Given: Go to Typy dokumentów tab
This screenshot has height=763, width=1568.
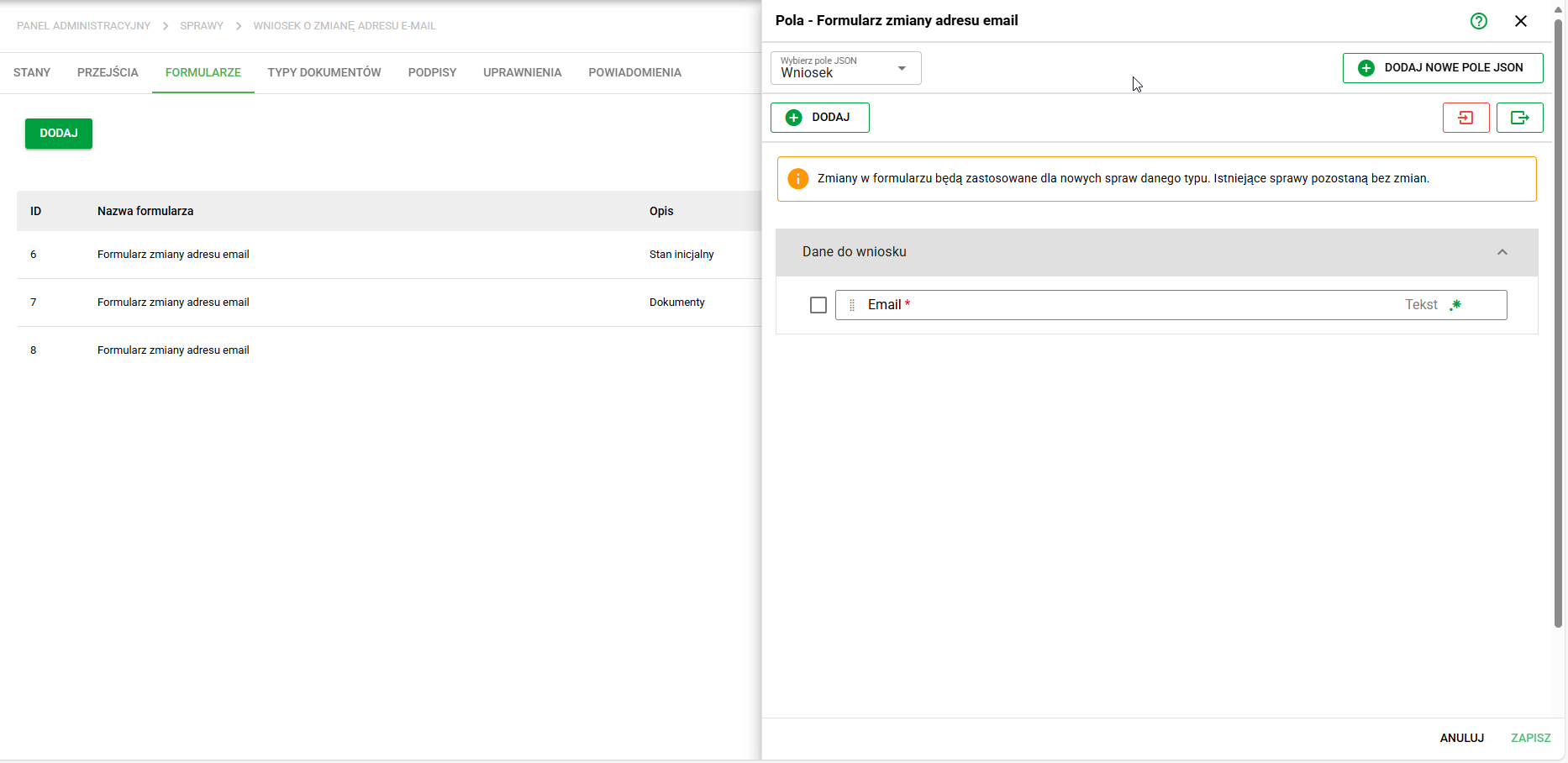Looking at the screenshot, I should (324, 72).
